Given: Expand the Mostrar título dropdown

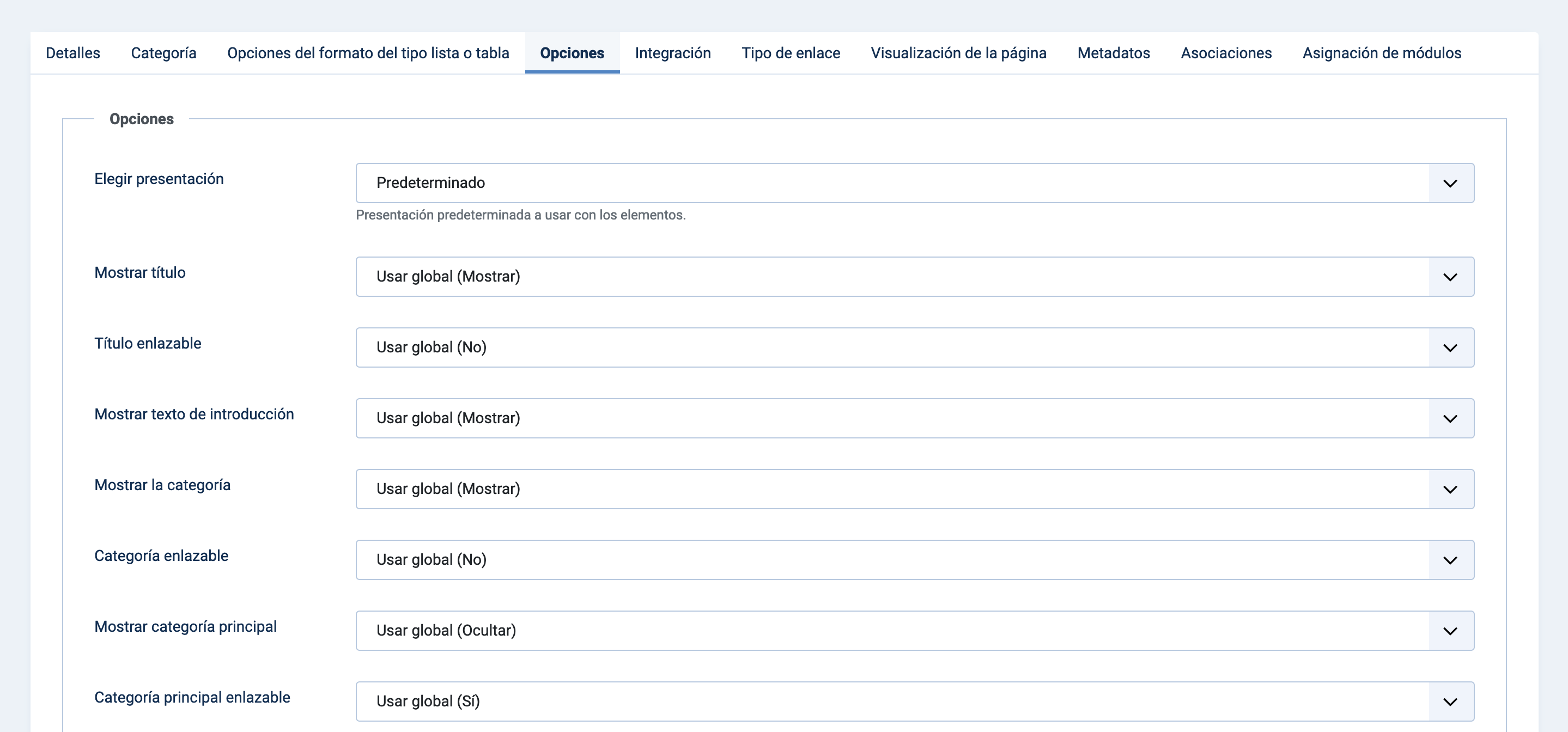Looking at the screenshot, I should [915, 277].
